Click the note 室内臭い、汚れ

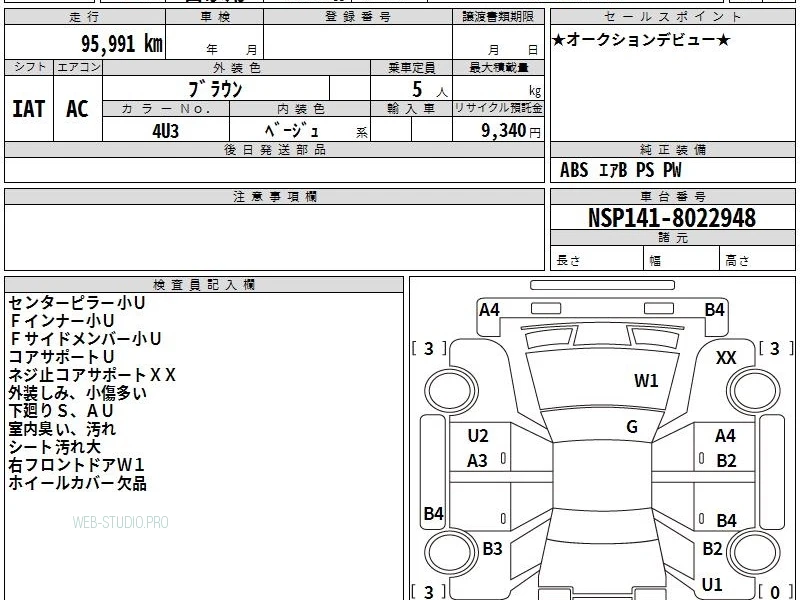(x=62, y=429)
